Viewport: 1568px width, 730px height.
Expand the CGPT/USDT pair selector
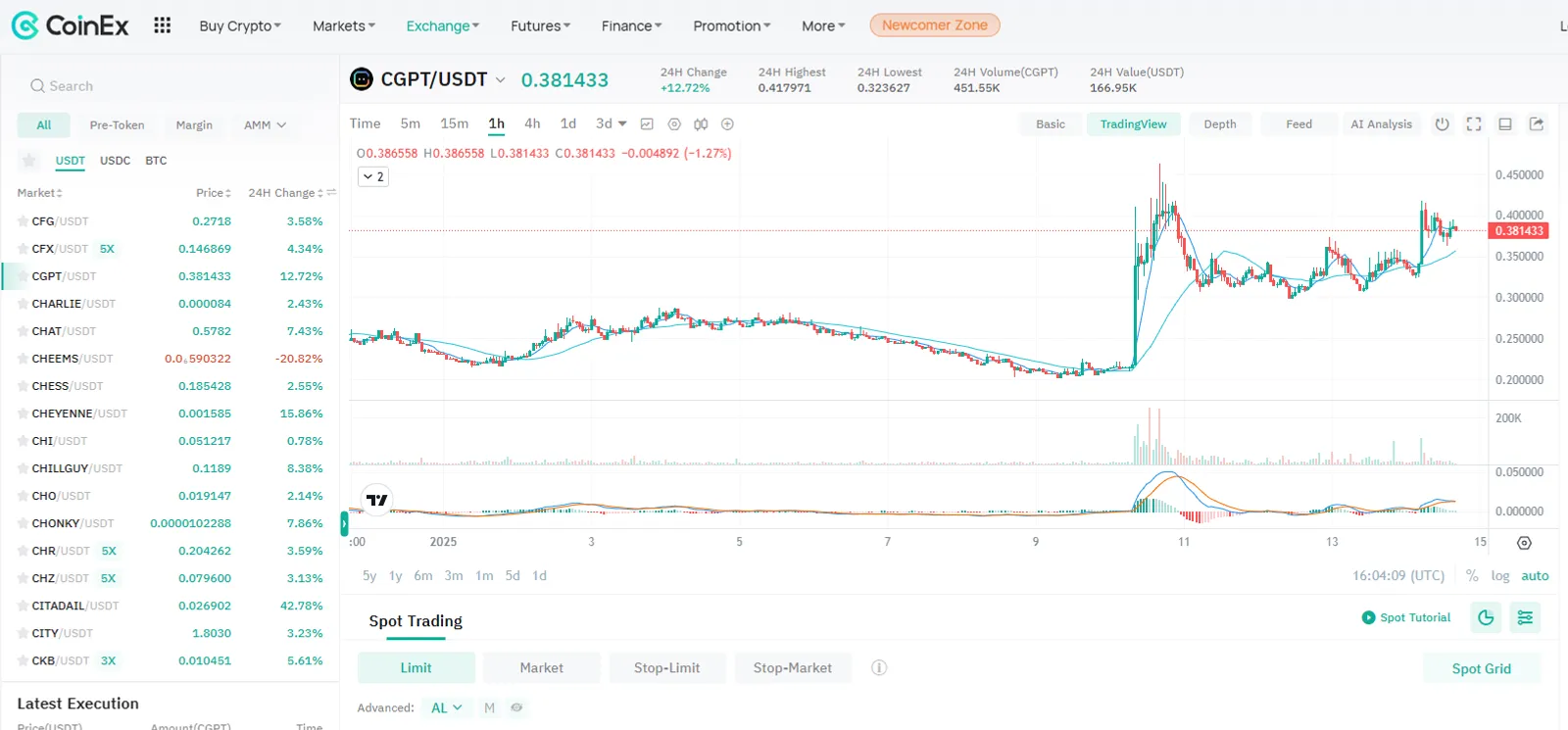pos(500,80)
